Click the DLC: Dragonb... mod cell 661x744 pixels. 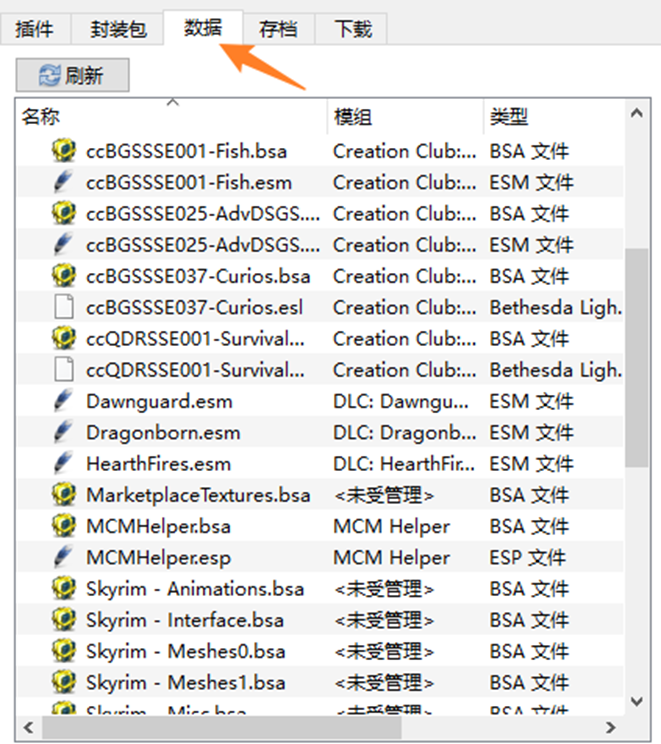point(405,433)
